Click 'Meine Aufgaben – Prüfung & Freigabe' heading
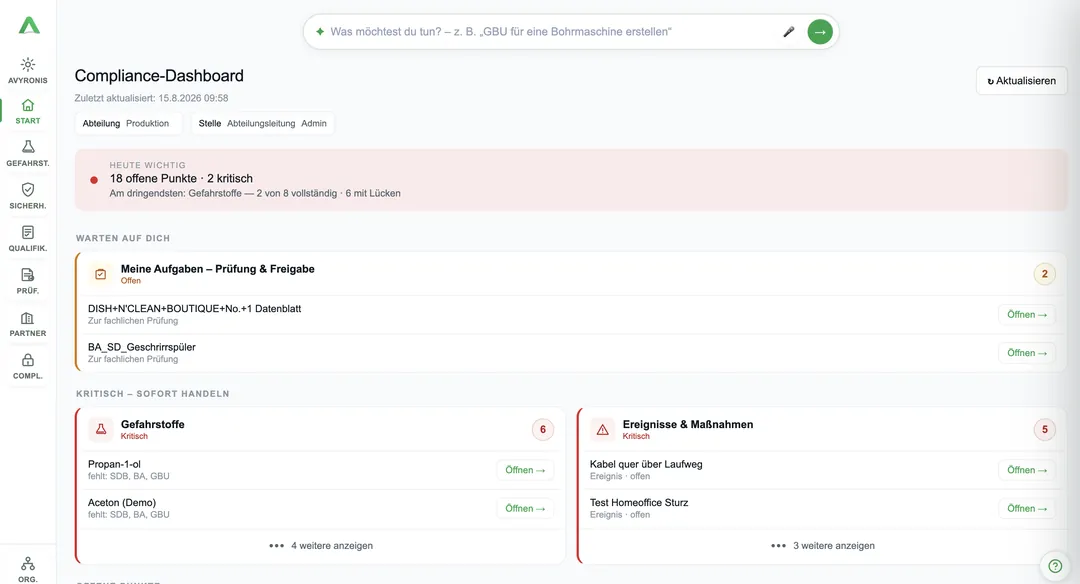 click(x=218, y=269)
